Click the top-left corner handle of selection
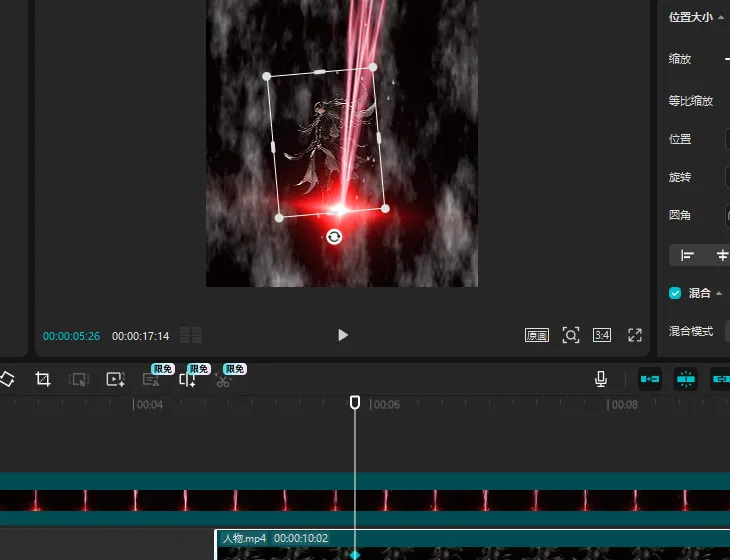 pos(266,76)
